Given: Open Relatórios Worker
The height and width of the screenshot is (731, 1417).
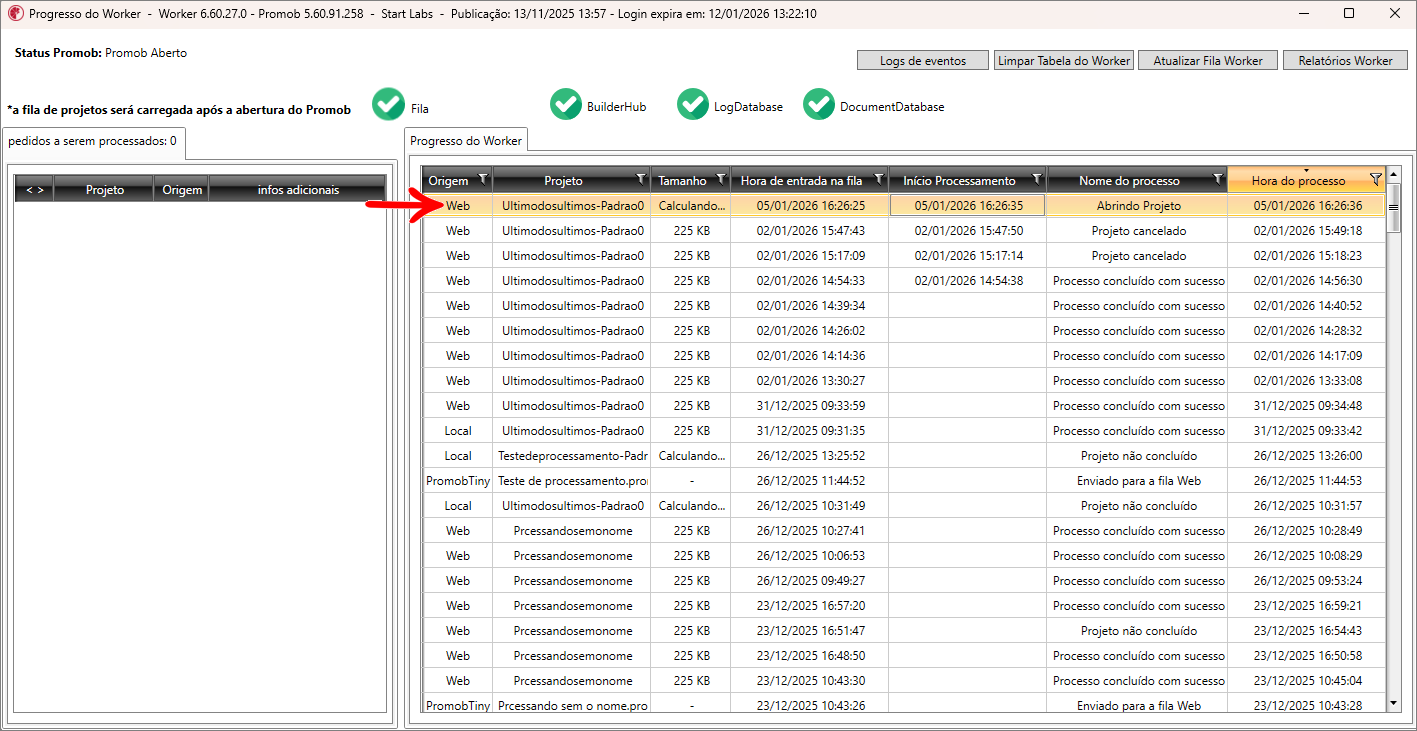Looking at the screenshot, I should click(1345, 61).
